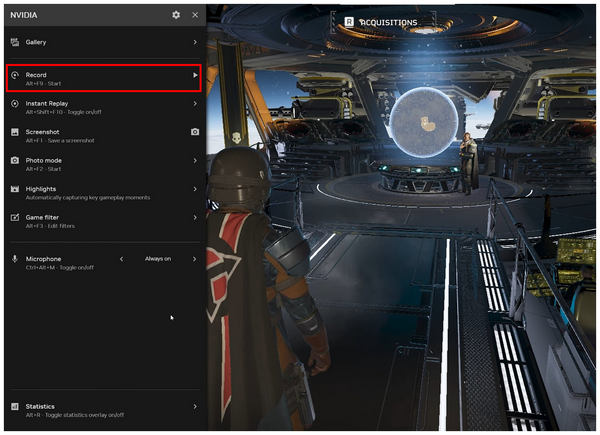
Task: Click 'Alt+F3 - Edit filters' text
Action: (50, 226)
